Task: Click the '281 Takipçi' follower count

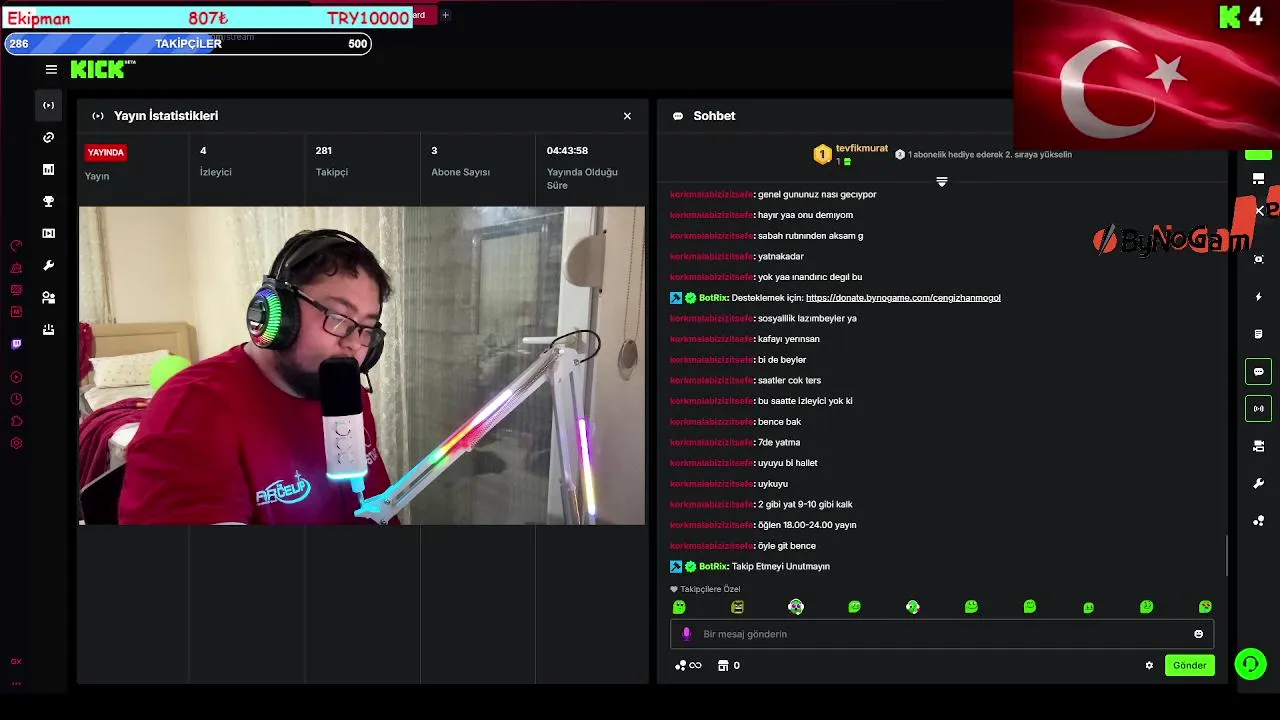Action: coord(332,161)
